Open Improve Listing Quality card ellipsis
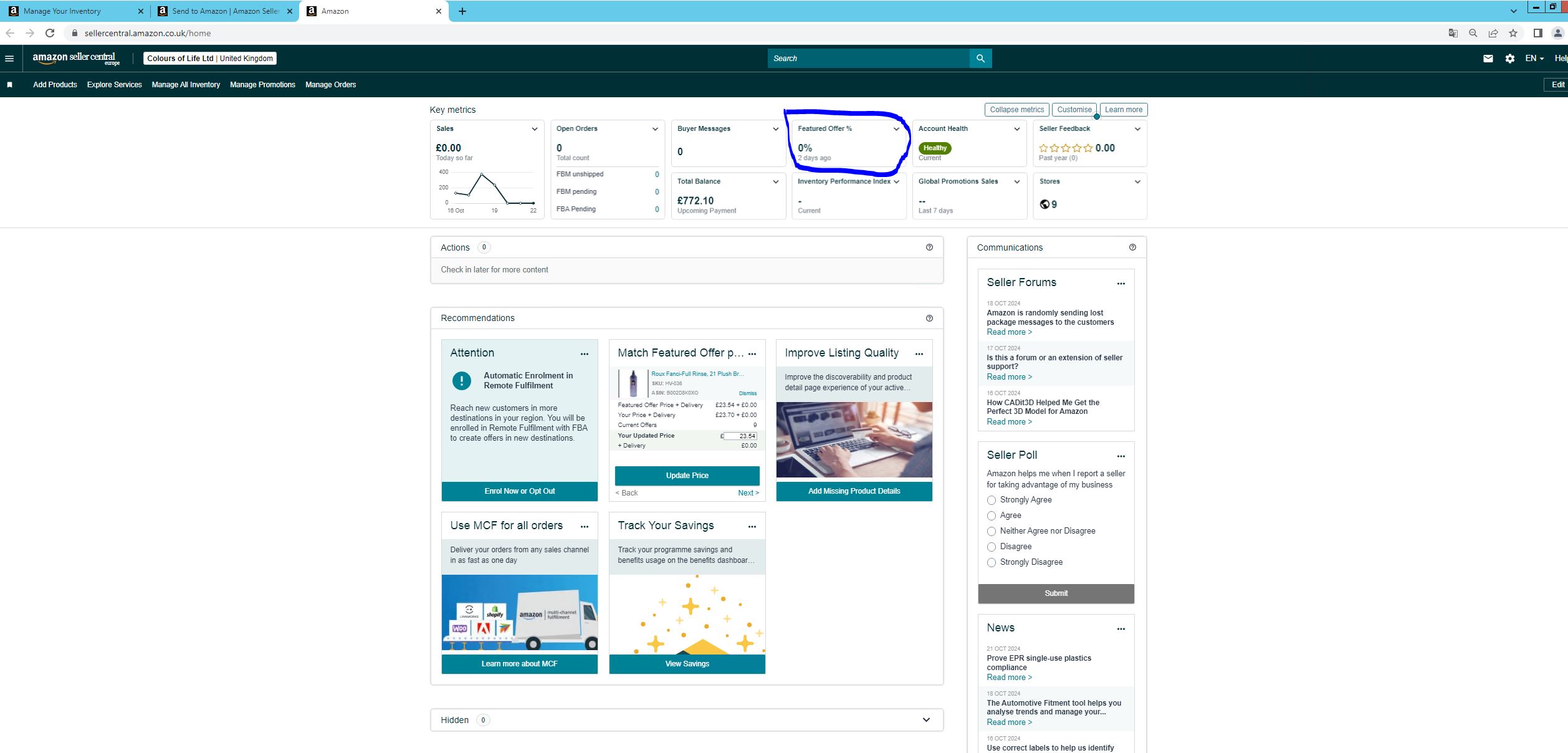Viewport: 1568px width, 753px height. coord(919,354)
